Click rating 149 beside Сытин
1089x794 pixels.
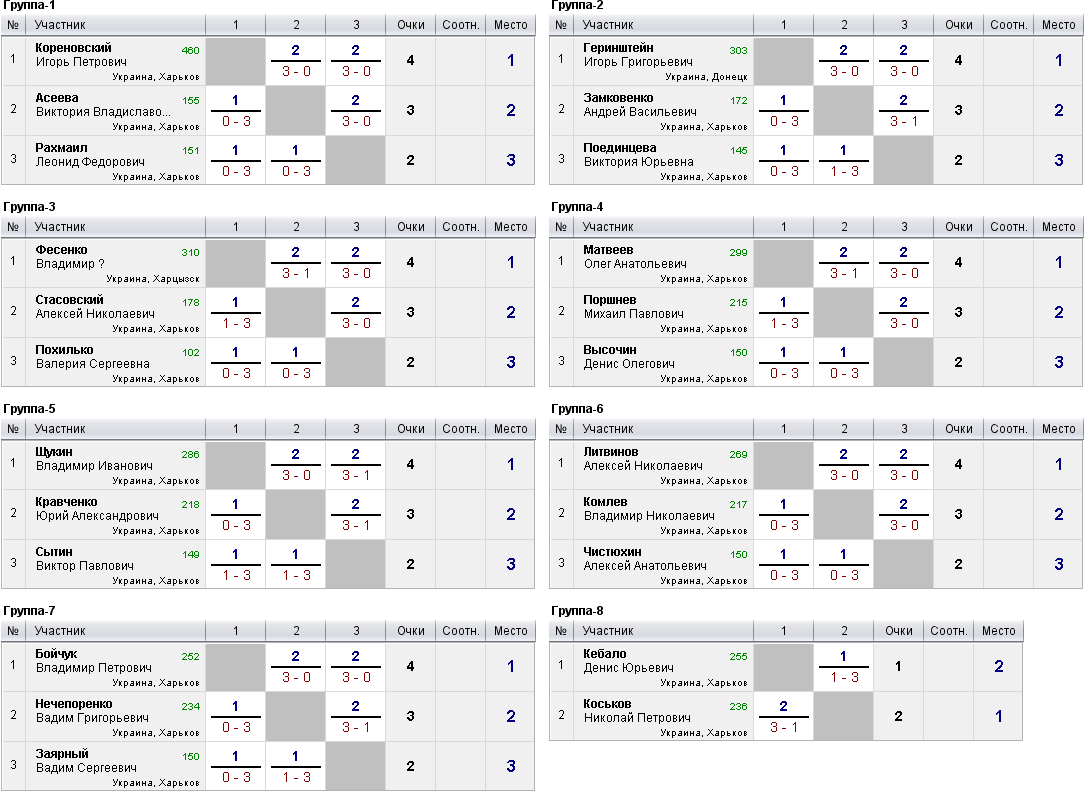[190, 554]
